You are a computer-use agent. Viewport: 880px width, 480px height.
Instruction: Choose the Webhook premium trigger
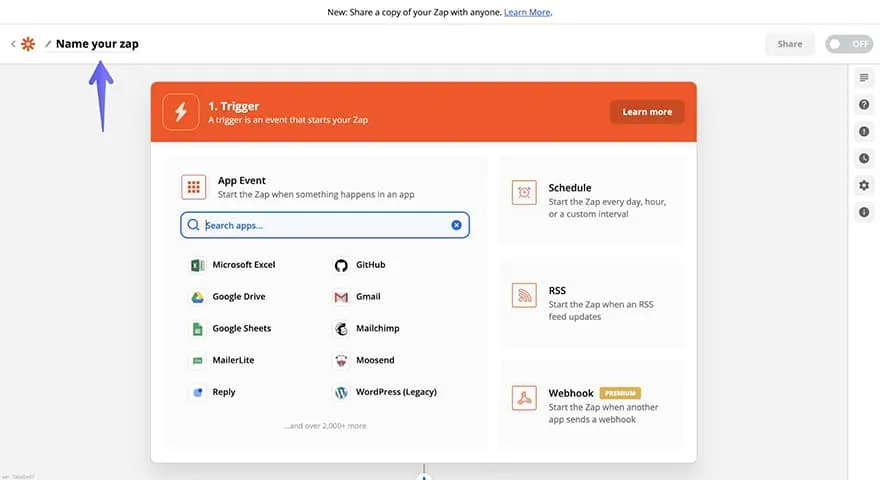(592, 406)
